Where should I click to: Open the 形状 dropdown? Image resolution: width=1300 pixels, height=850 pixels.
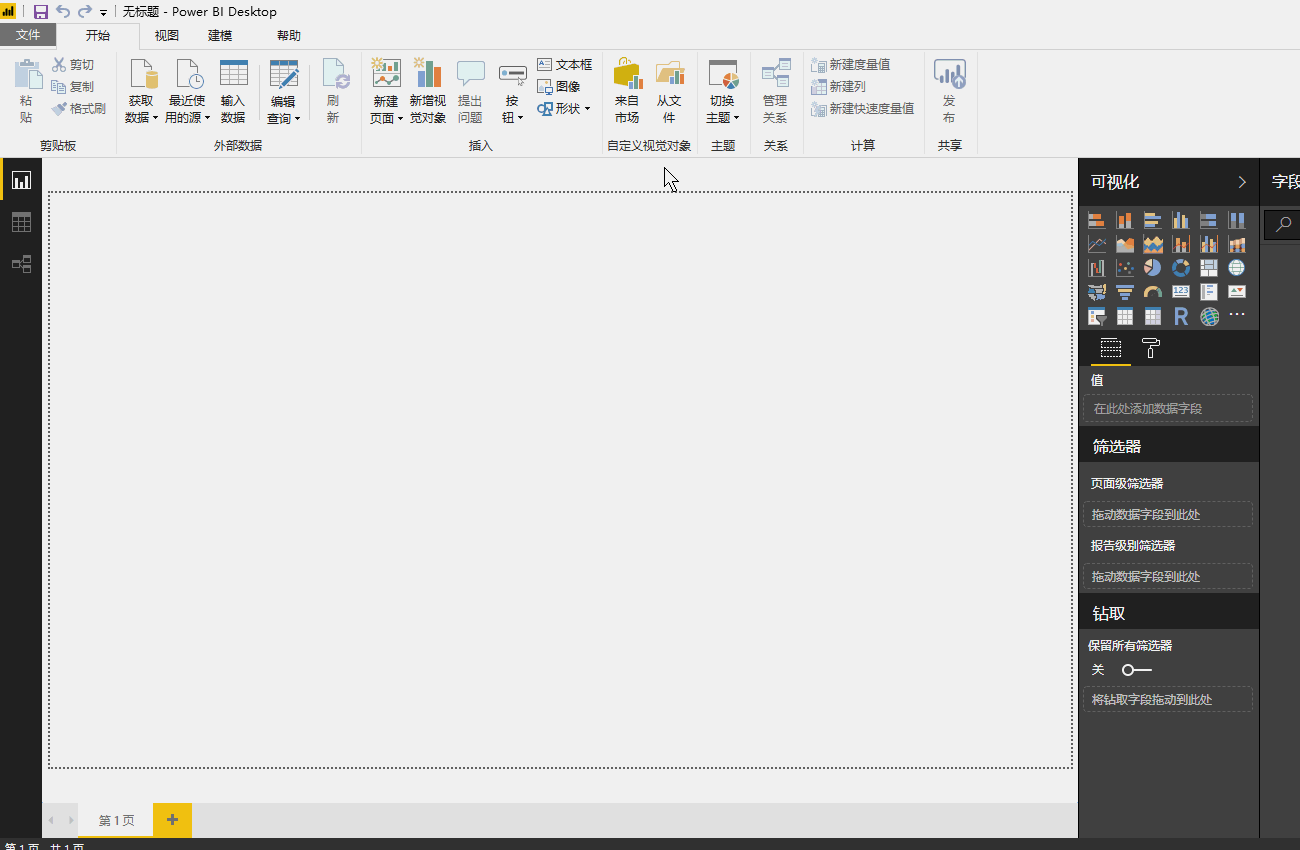564,108
